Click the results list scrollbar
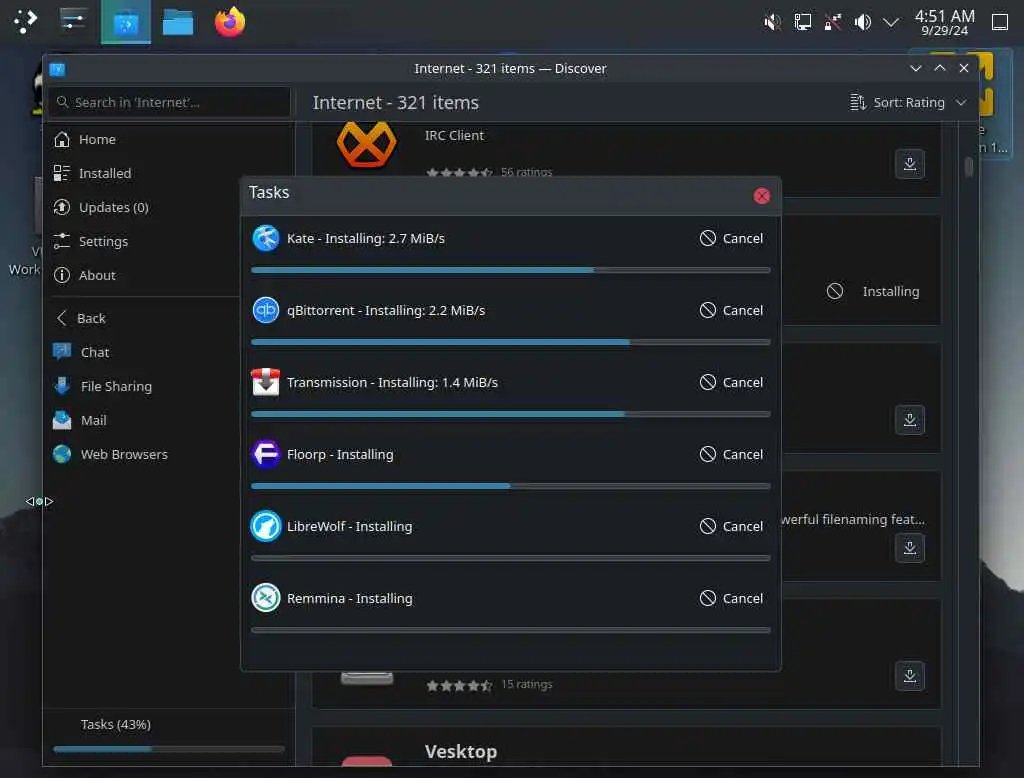 click(x=968, y=167)
